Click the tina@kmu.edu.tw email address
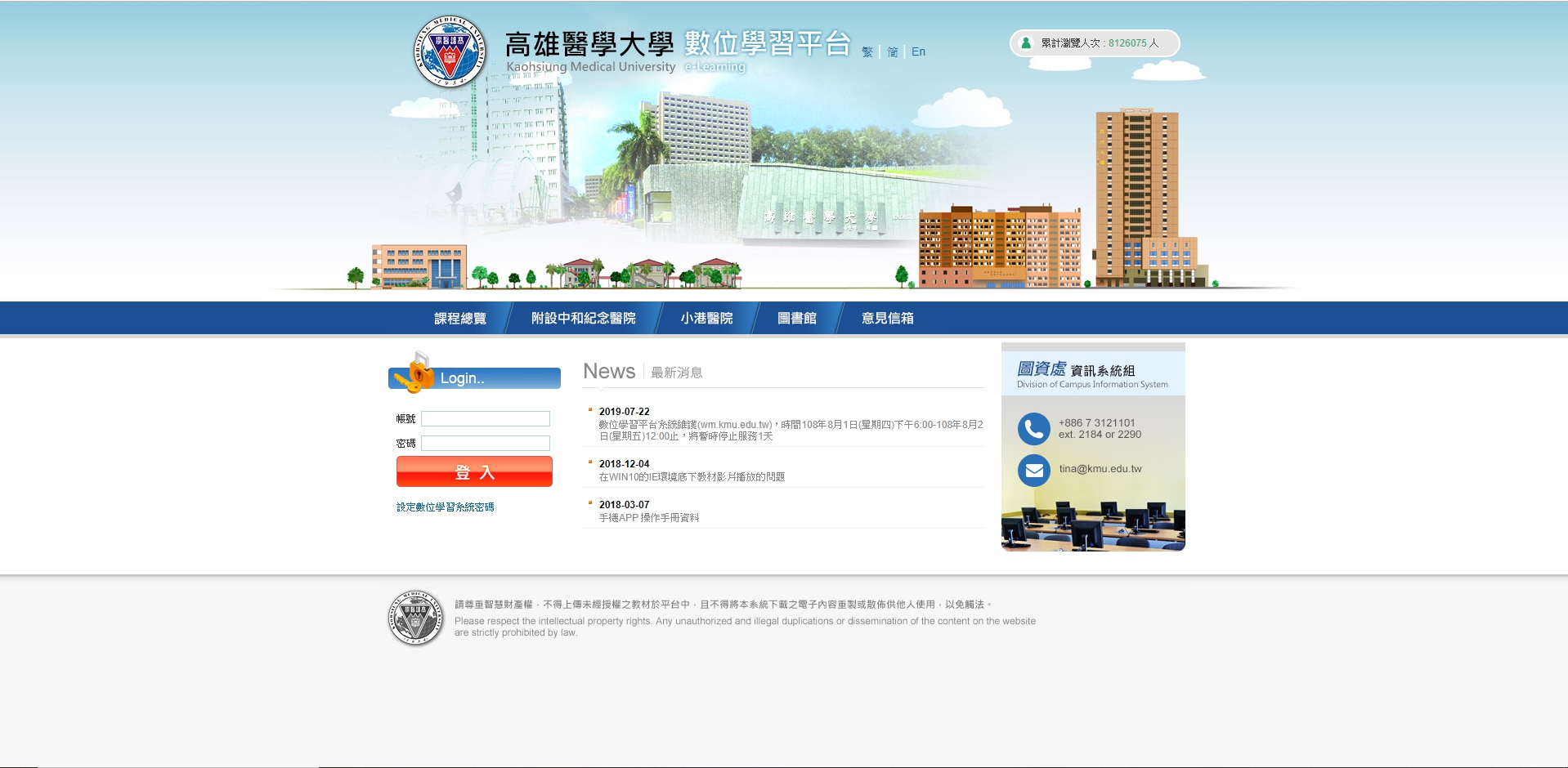This screenshot has width=1568, height=768. tap(1100, 469)
